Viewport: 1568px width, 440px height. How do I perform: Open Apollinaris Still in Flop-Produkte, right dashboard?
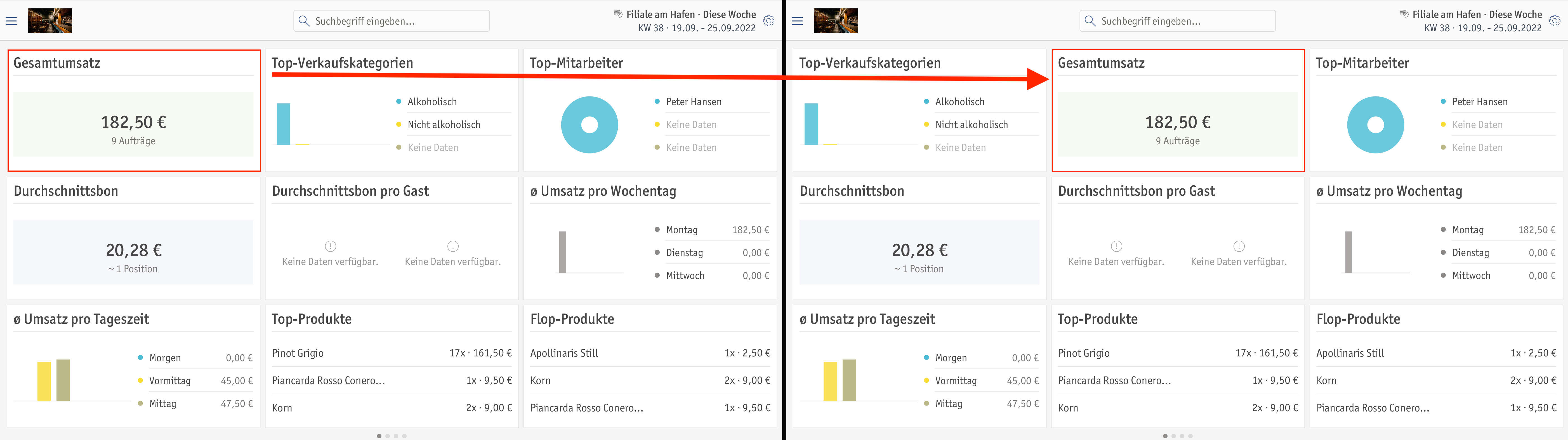click(x=1436, y=353)
